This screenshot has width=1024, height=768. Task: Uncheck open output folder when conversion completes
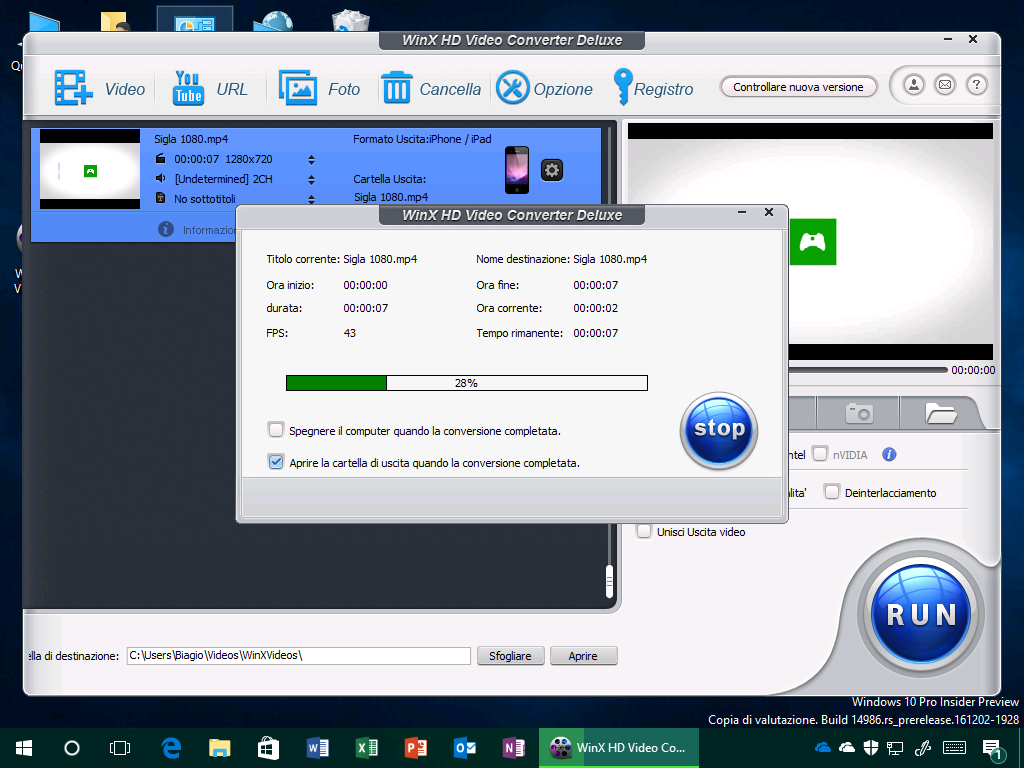pyautogui.click(x=276, y=462)
